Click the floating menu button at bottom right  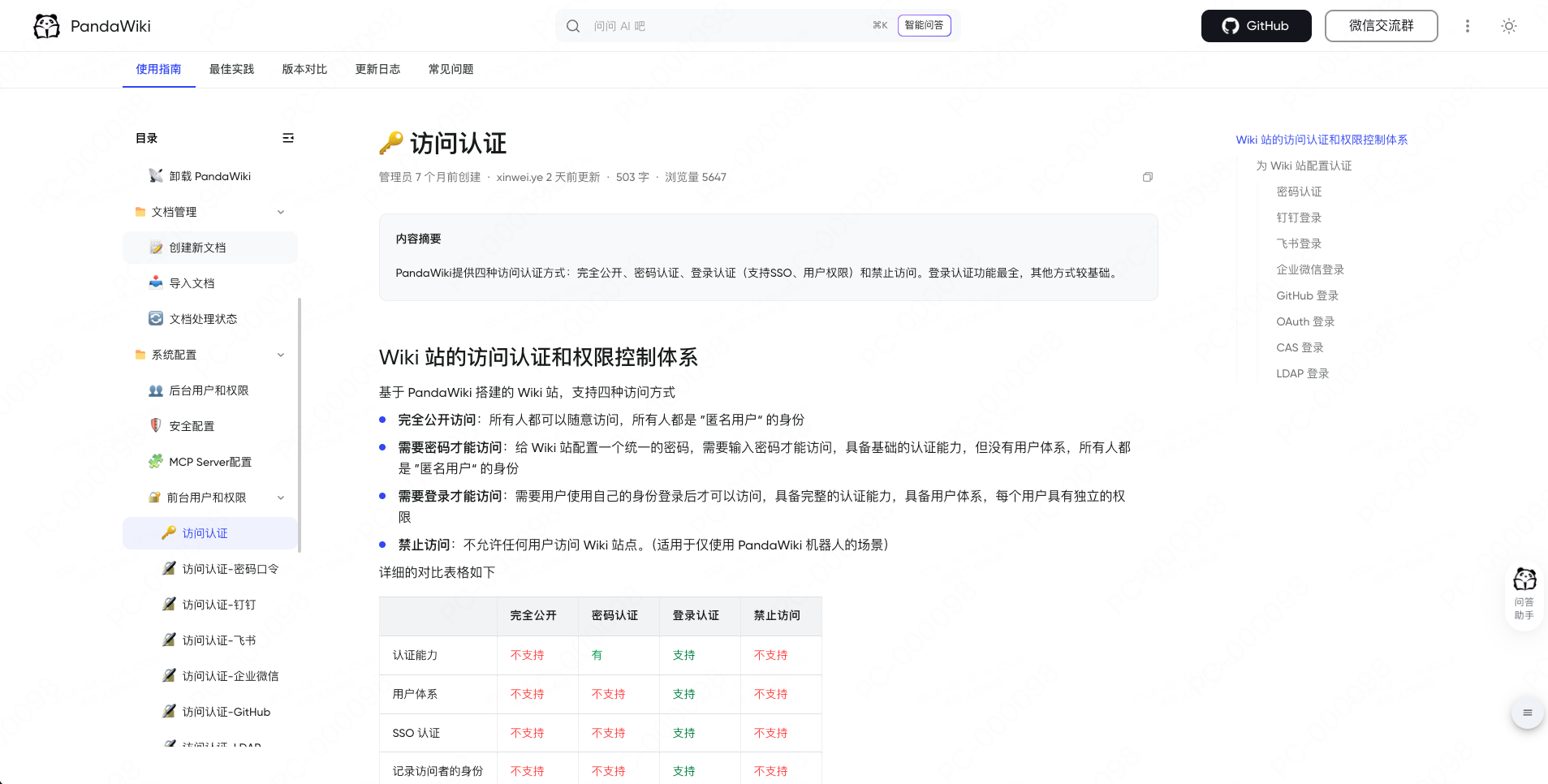click(1527, 713)
